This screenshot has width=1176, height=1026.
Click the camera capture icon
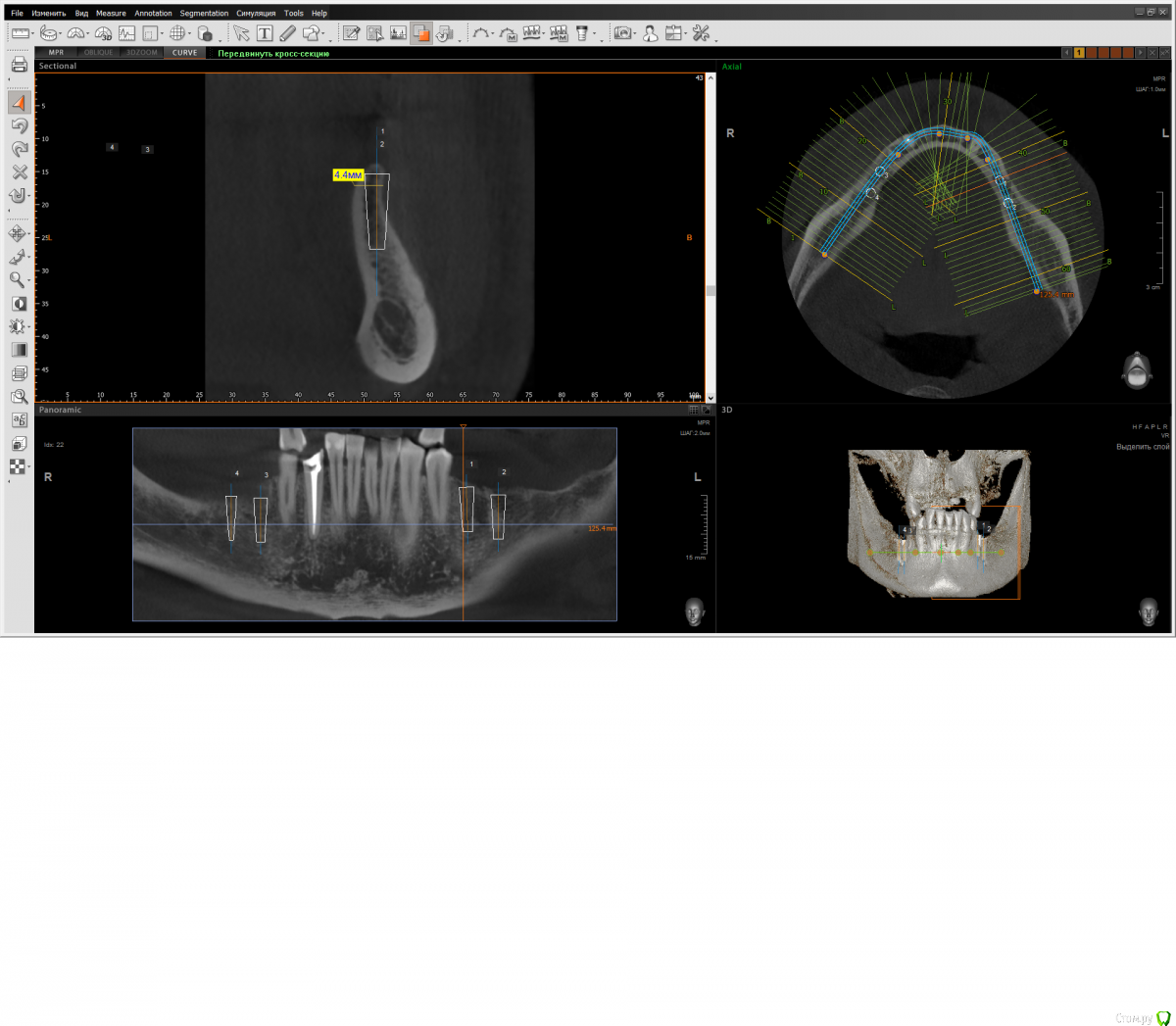point(621,33)
